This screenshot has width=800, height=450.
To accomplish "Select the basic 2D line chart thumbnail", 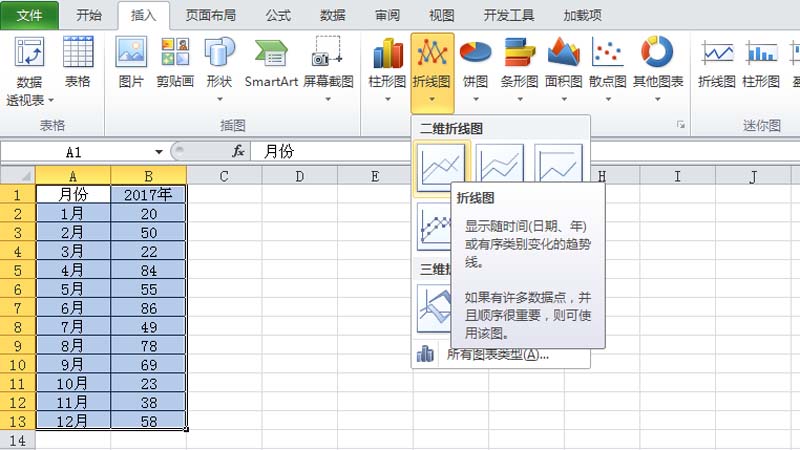I will [441, 167].
